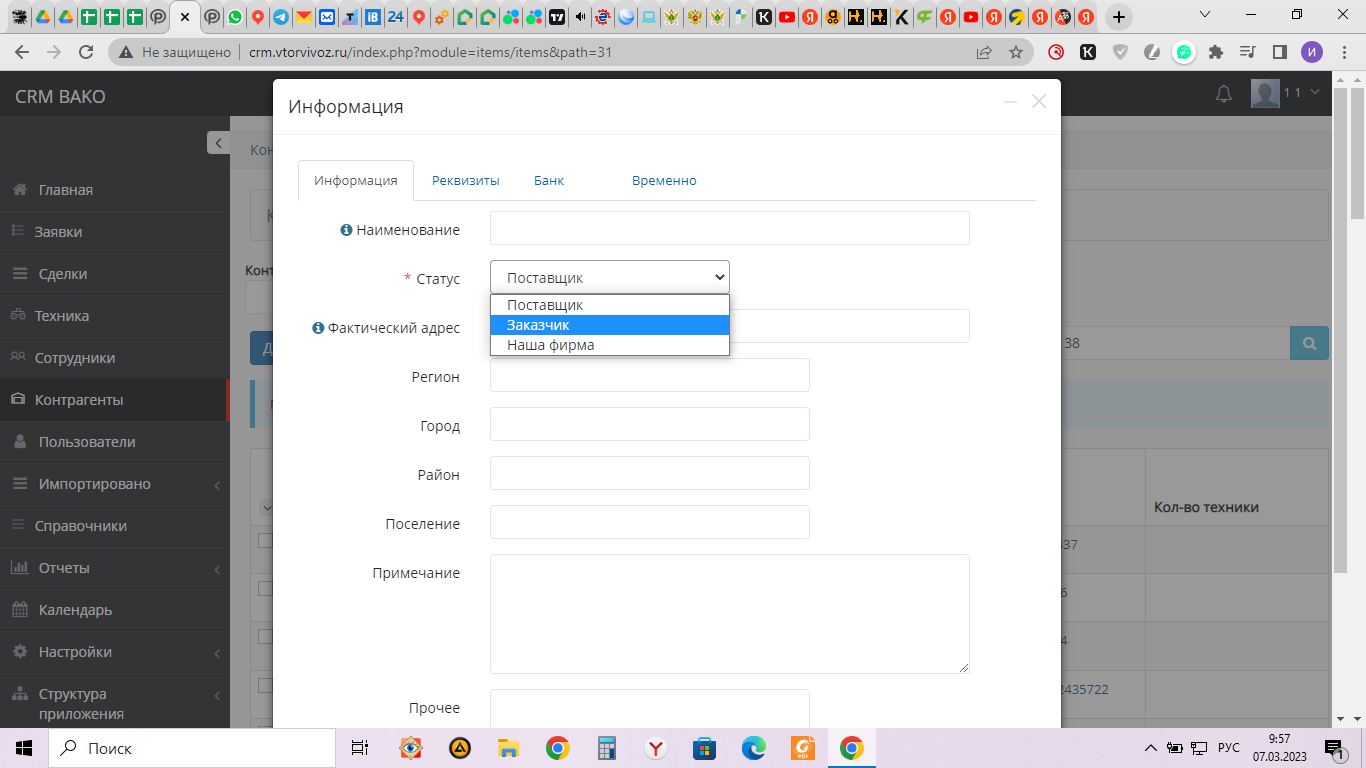
Task: Open the Chrome profile button labeled И
Action: pos(1311,52)
